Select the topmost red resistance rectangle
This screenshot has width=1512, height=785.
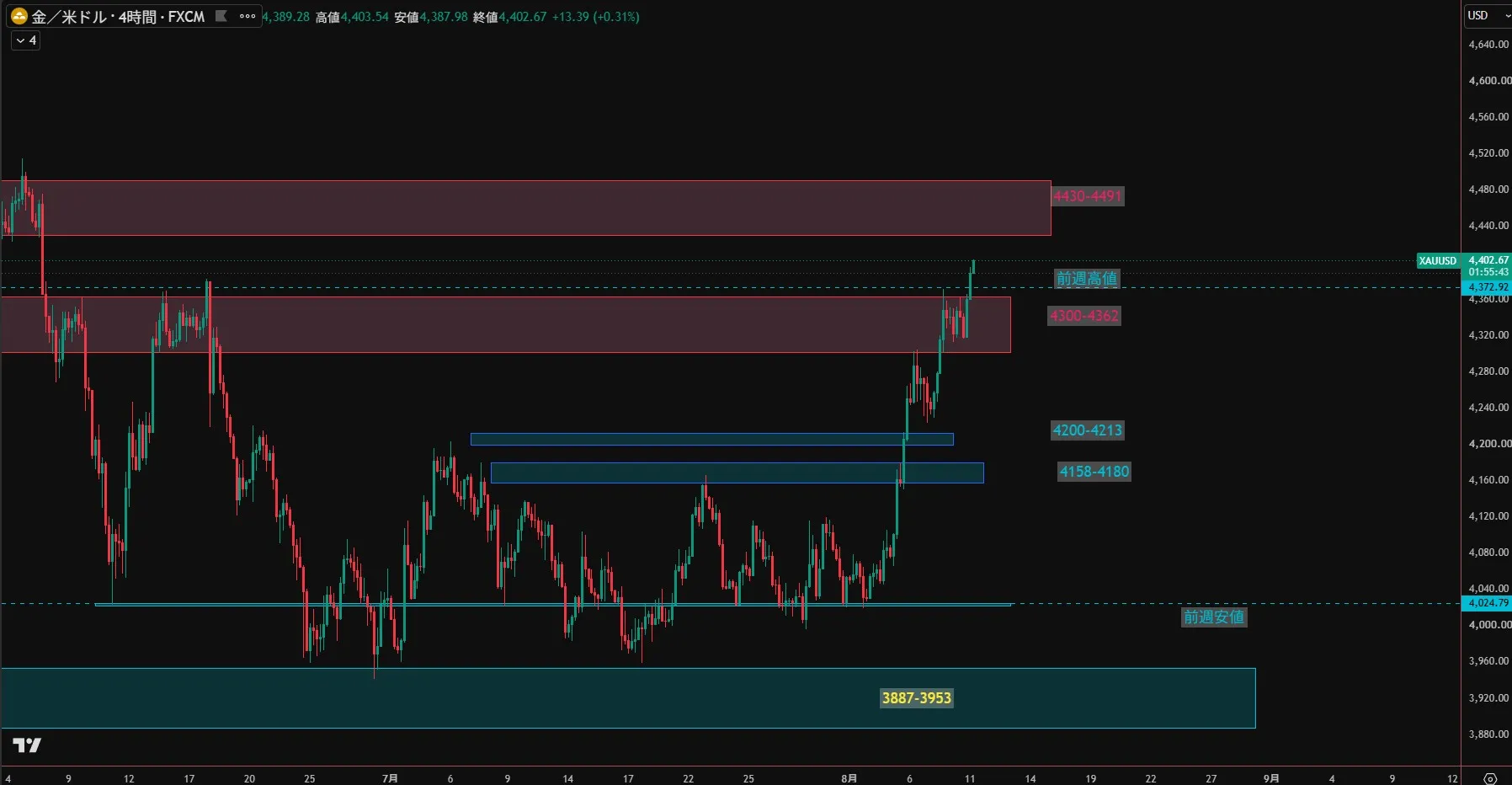point(526,208)
